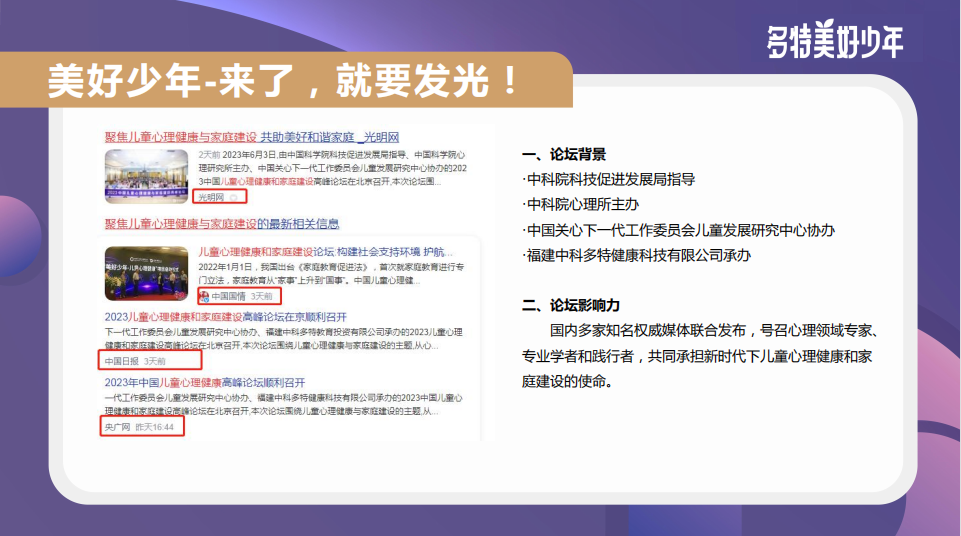Open the 2023儿童心理健康和家庭建设高峰论坛在京顺利召开 link
The width and height of the screenshot is (961, 536).
(x=226, y=317)
